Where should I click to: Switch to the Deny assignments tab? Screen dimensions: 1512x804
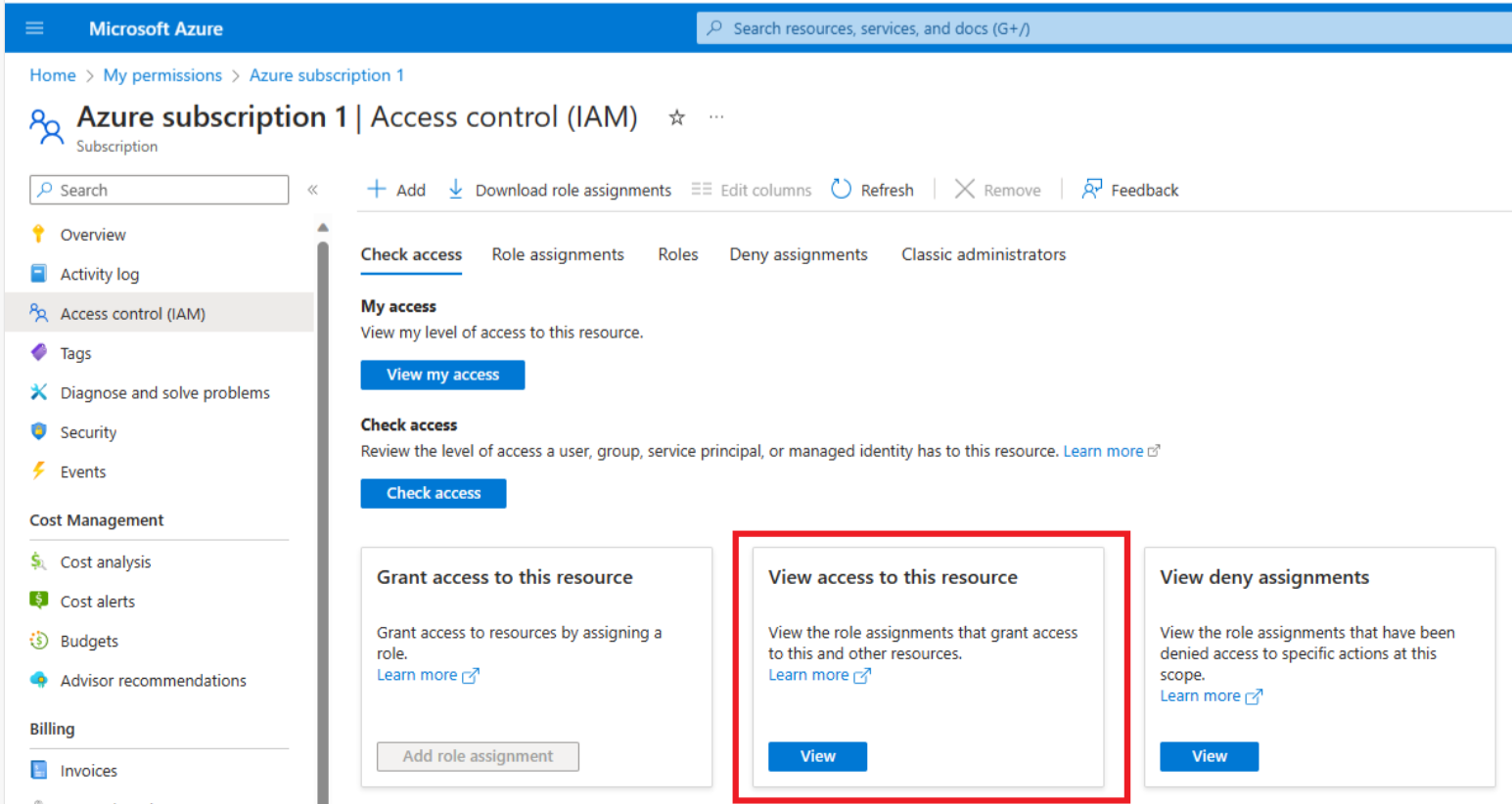[799, 254]
